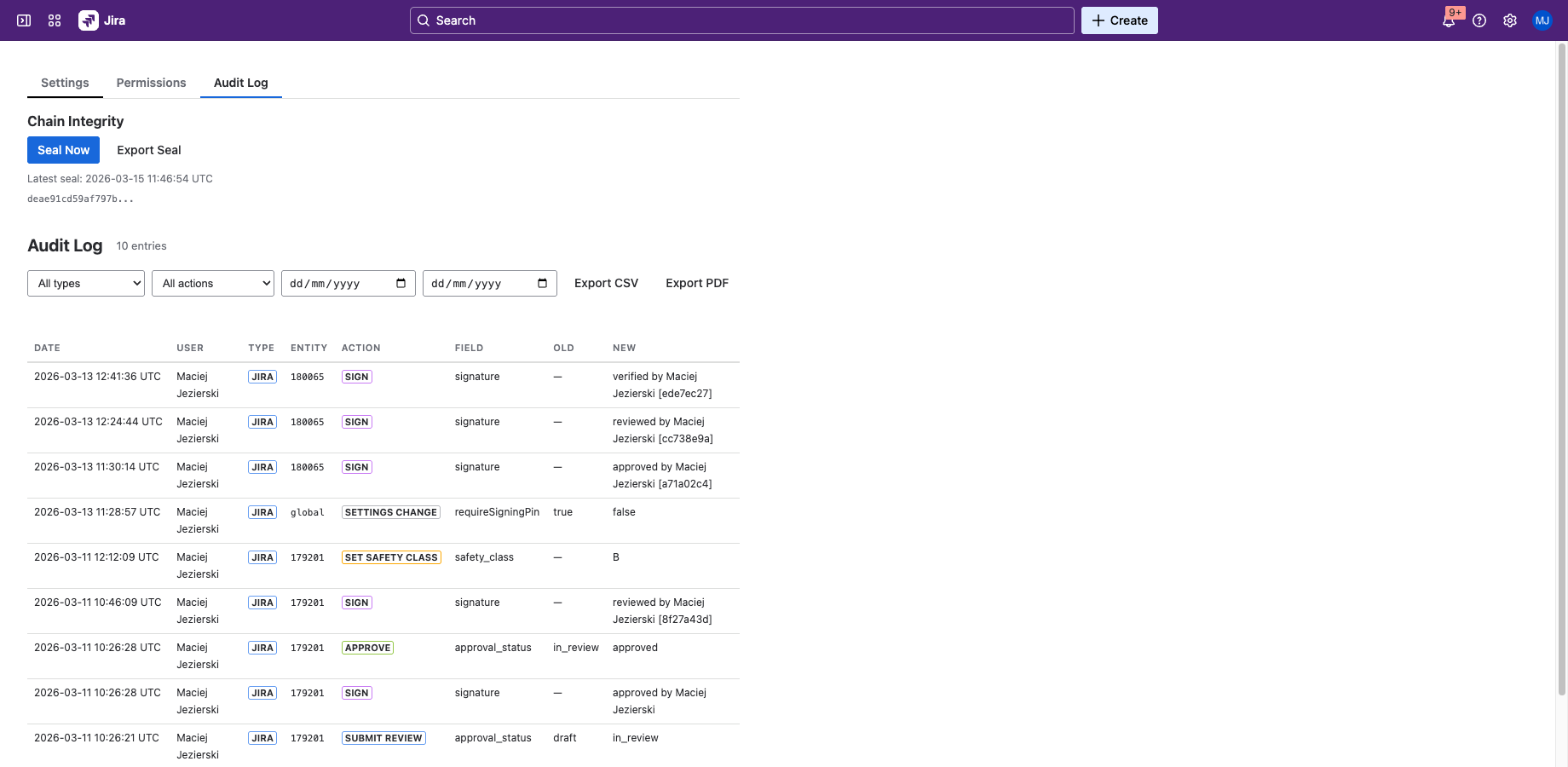
Task: Open the settings gear icon
Action: point(1510,20)
